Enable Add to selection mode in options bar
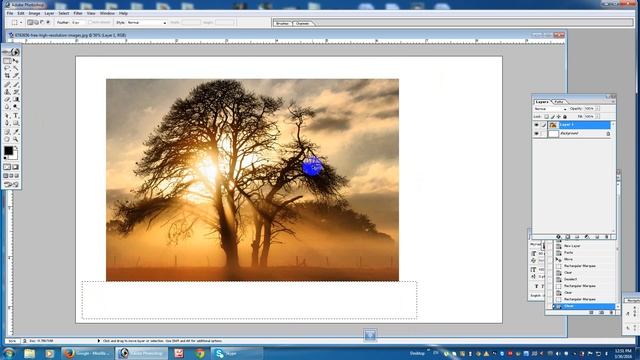This screenshot has height=360, width=640. (x=36, y=22)
